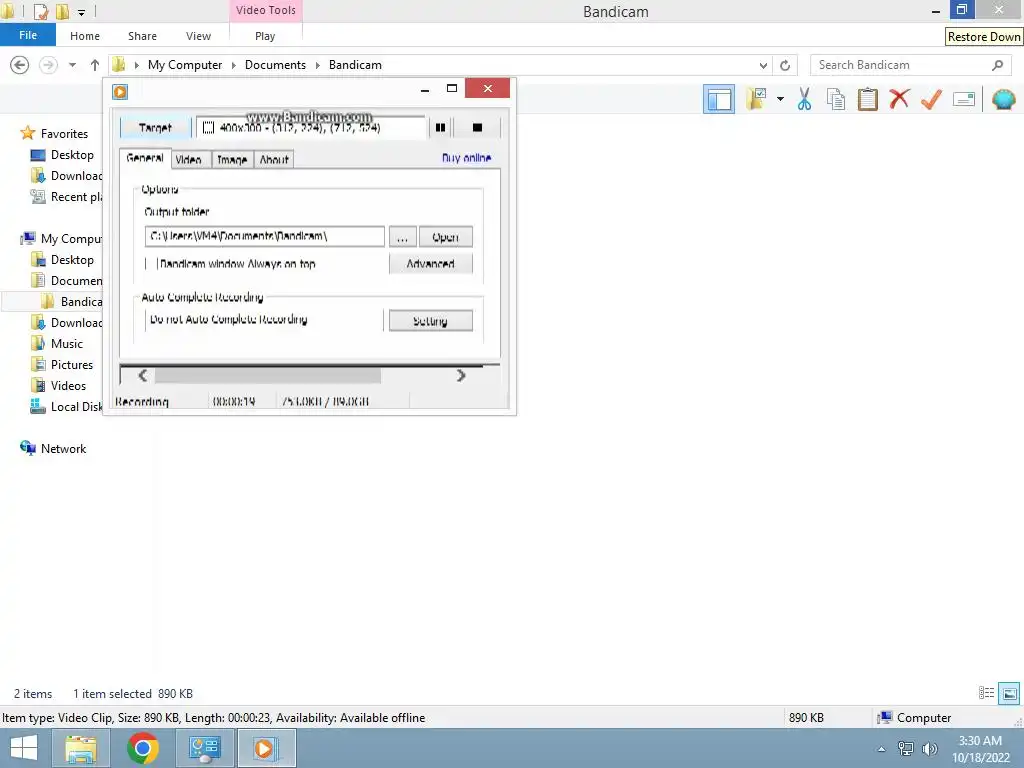The width and height of the screenshot is (1024, 768).
Task: Click the folder options icon in toolbar
Action: (x=756, y=99)
